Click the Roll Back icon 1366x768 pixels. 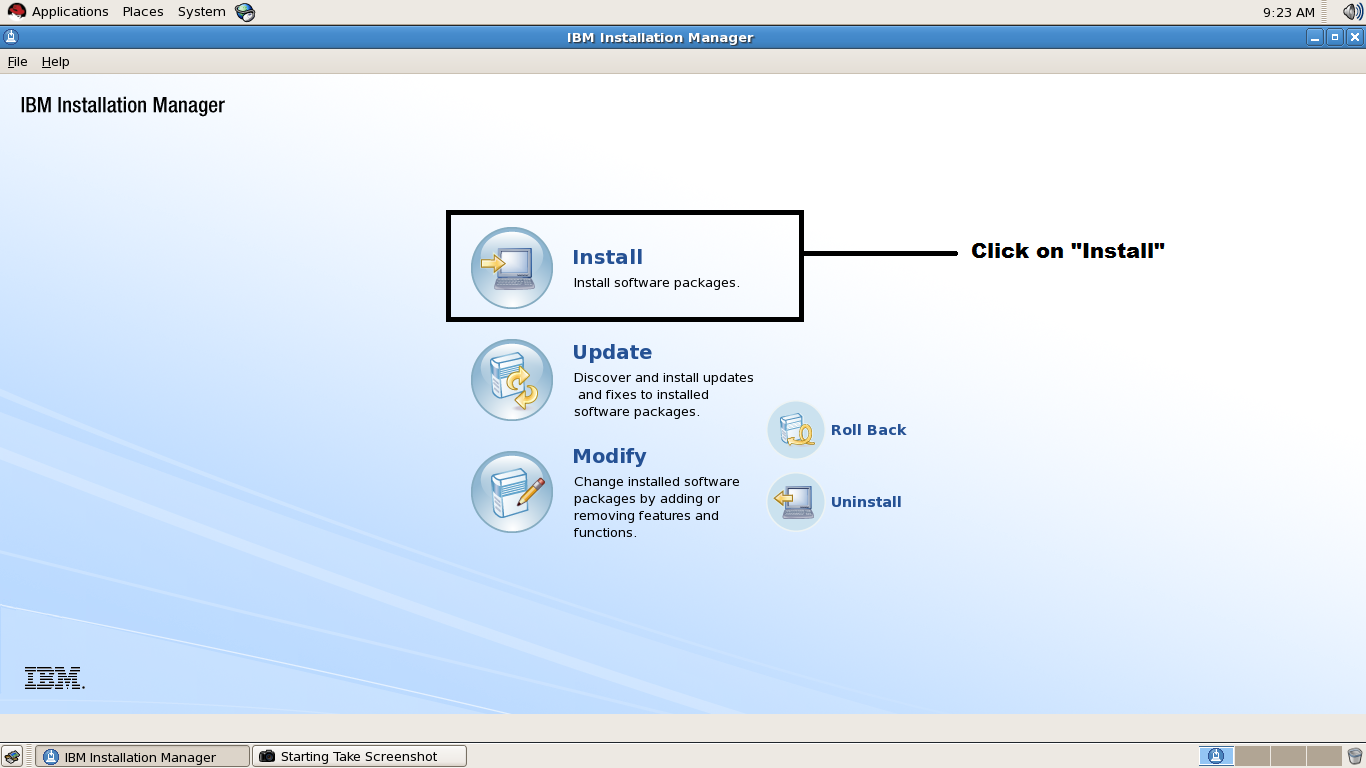point(796,430)
